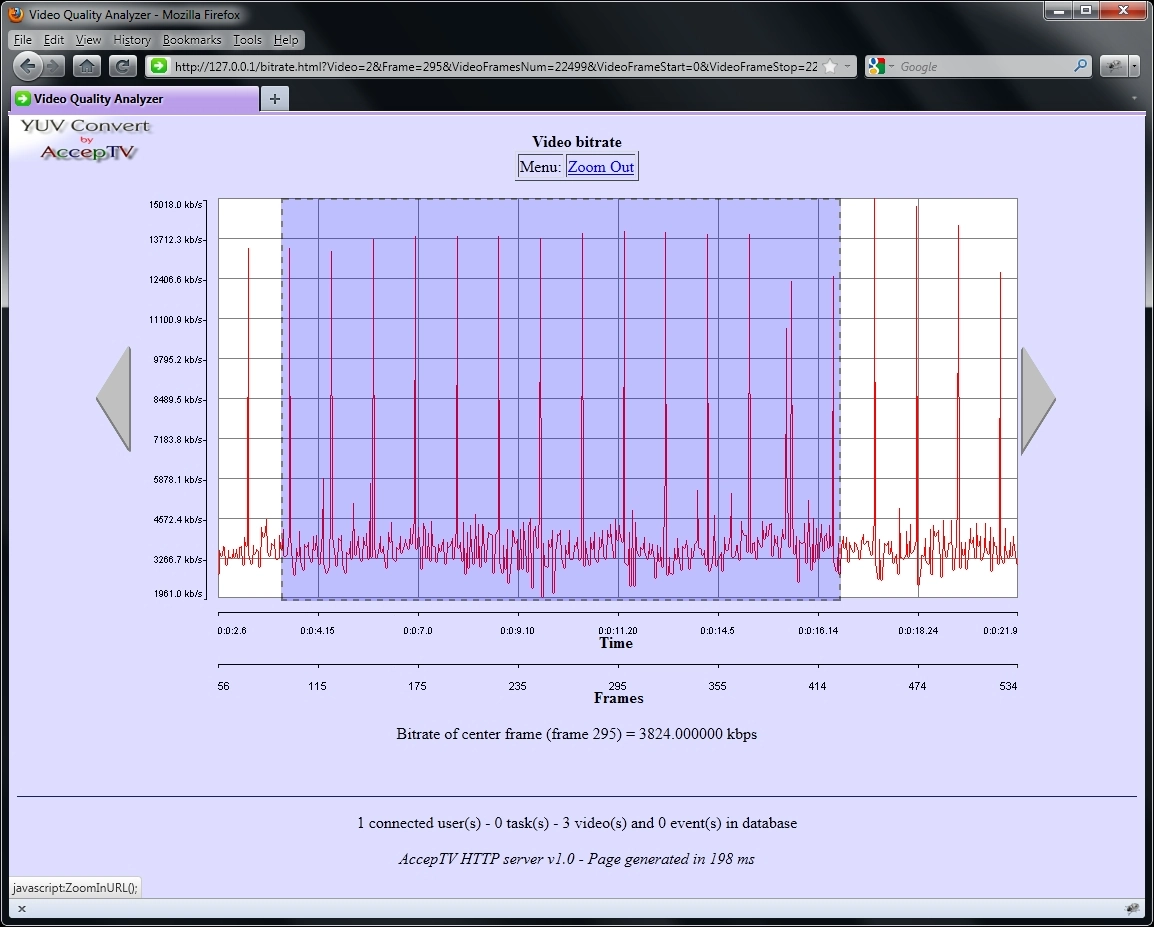Close the status bar with the x button
Image resolution: width=1154 pixels, height=927 pixels.
(21, 909)
